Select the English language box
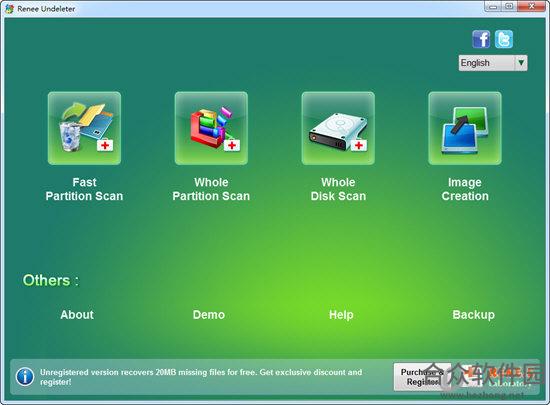550x405 pixels. (493, 63)
